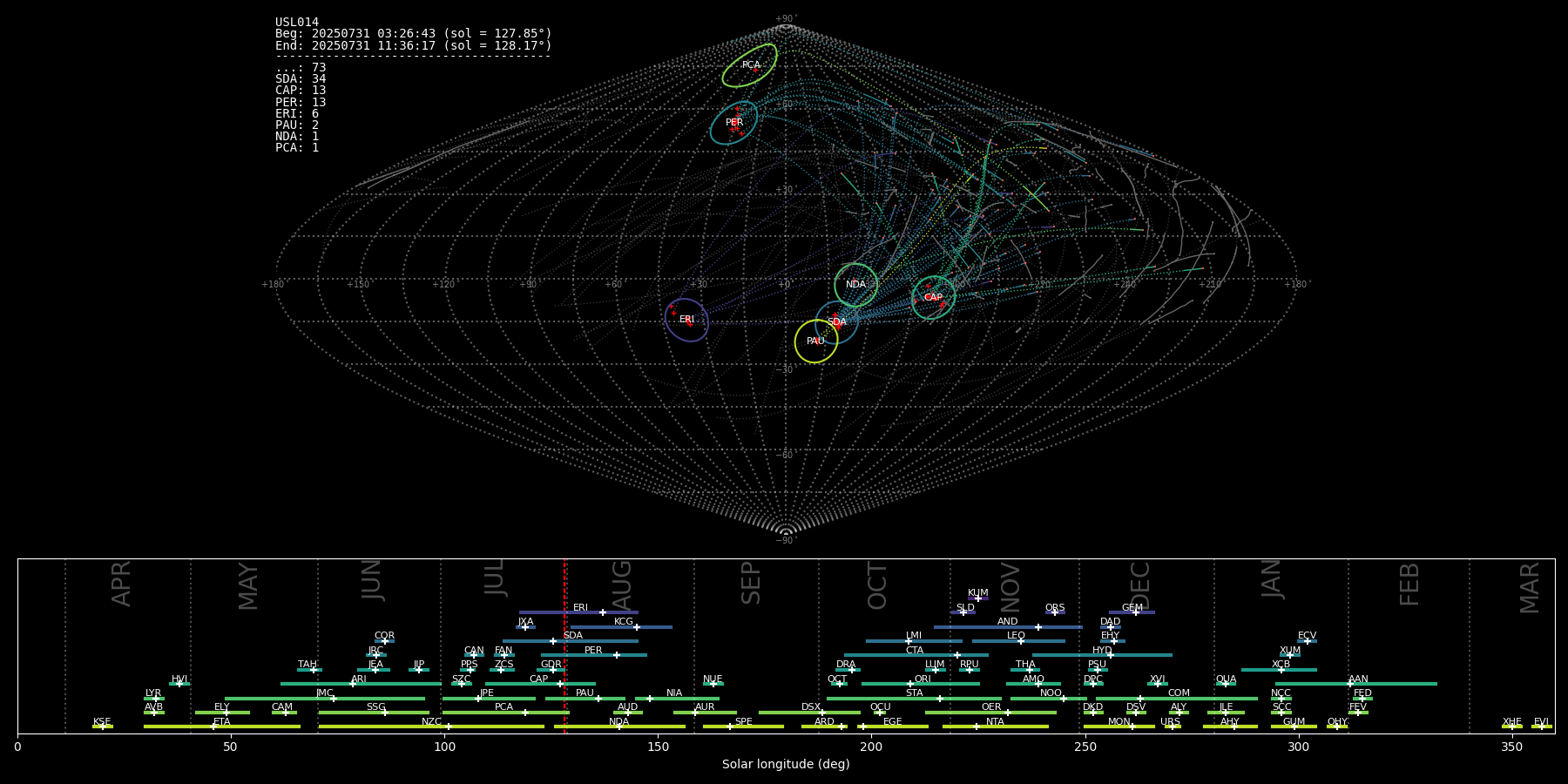Select the NDA radiant circle on the map
The height and width of the screenshot is (784, 1568).
click(855, 285)
